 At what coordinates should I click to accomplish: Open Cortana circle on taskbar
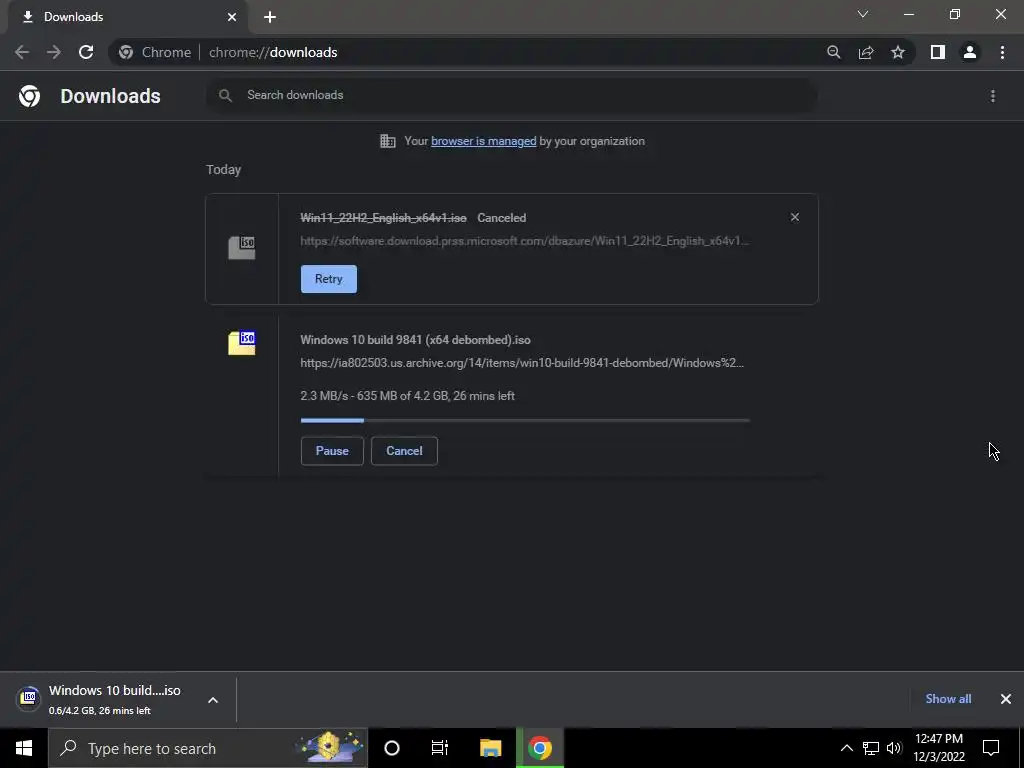tap(392, 748)
